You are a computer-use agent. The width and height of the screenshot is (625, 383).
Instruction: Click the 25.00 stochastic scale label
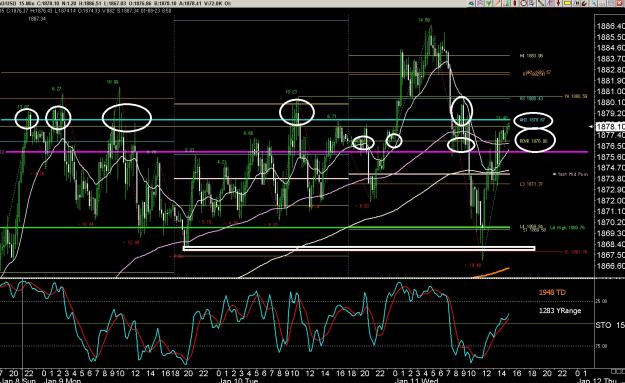(x=601, y=301)
